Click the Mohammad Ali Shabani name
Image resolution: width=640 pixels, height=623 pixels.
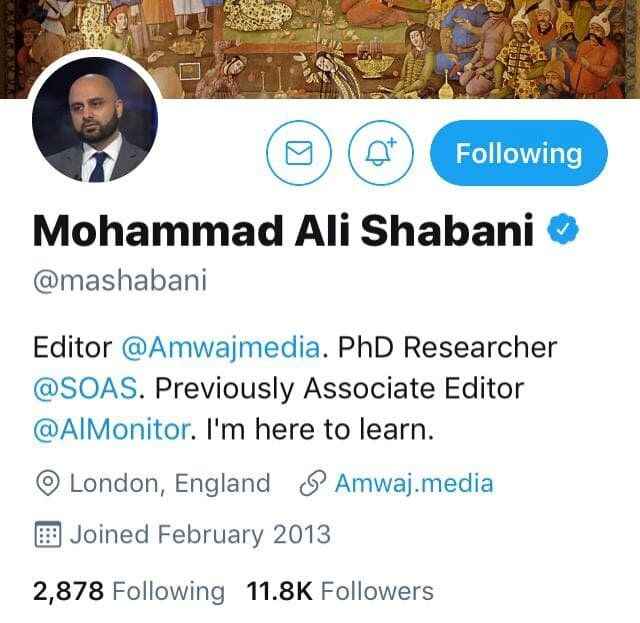pos(283,230)
